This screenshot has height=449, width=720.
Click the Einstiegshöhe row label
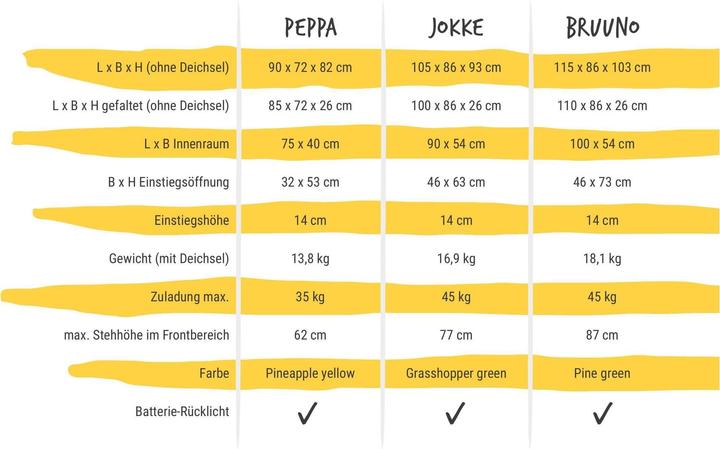pos(191,220)
